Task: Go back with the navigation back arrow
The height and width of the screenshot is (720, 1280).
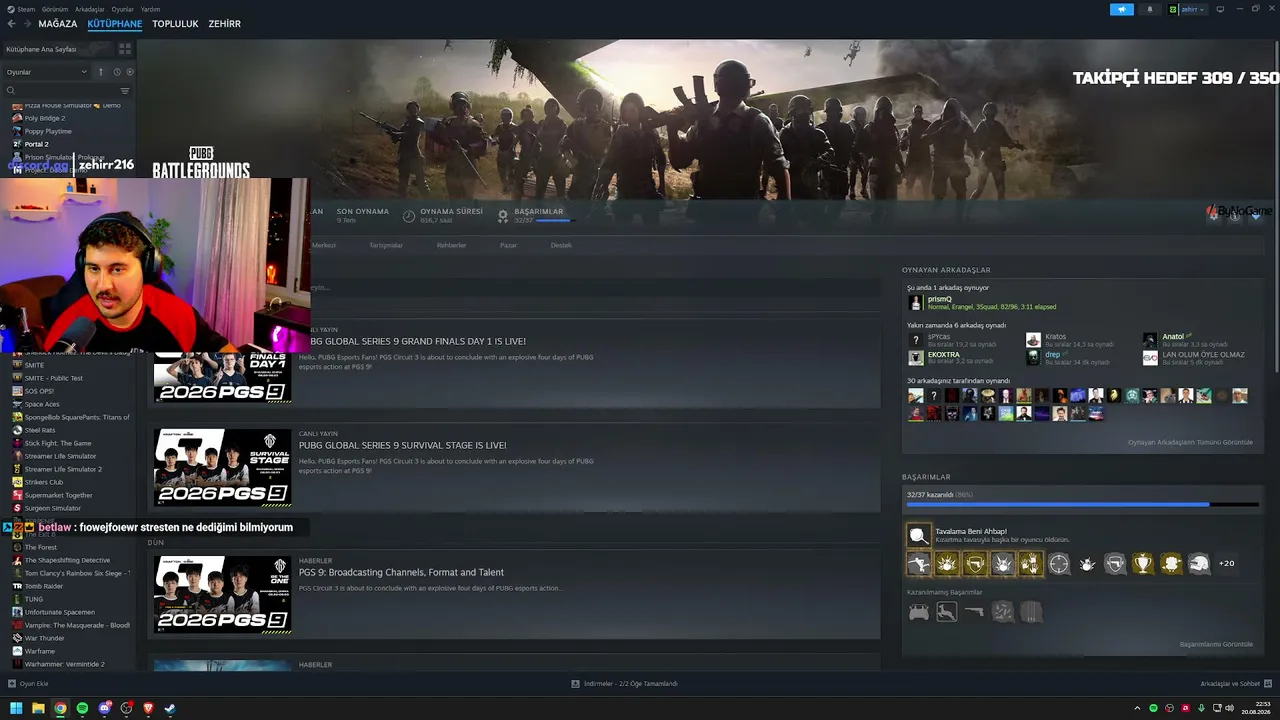Action: [x=12, y=24]
